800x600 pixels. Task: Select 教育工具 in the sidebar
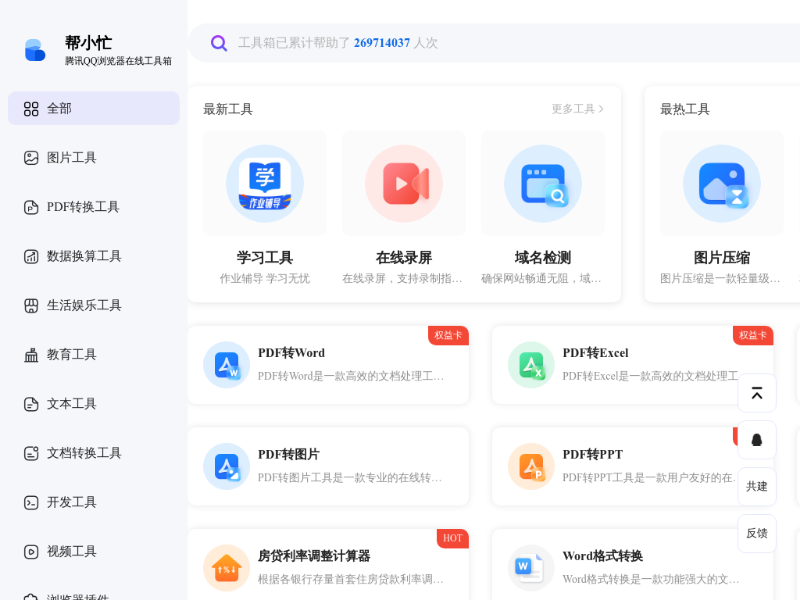click(94, 355)
